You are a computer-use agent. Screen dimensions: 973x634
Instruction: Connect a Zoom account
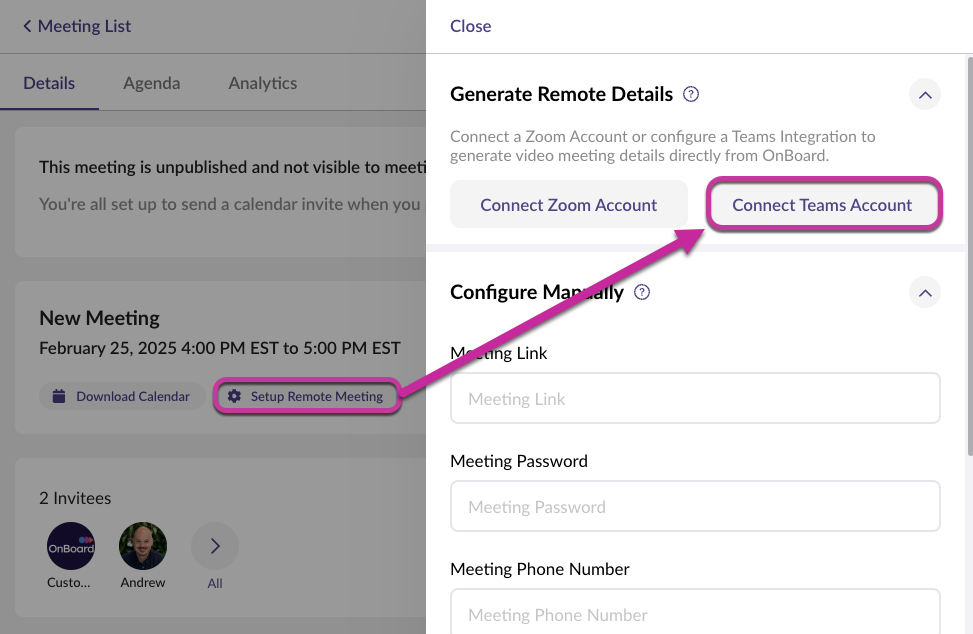click(568, 204)
